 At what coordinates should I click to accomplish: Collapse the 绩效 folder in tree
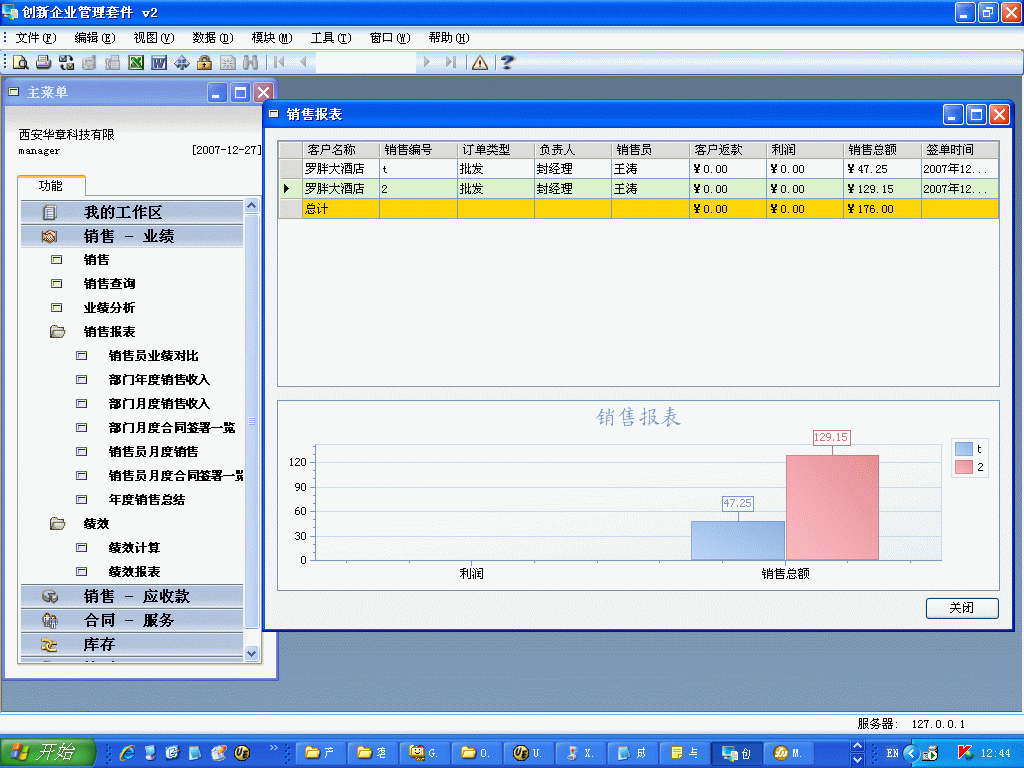[57, 524]
